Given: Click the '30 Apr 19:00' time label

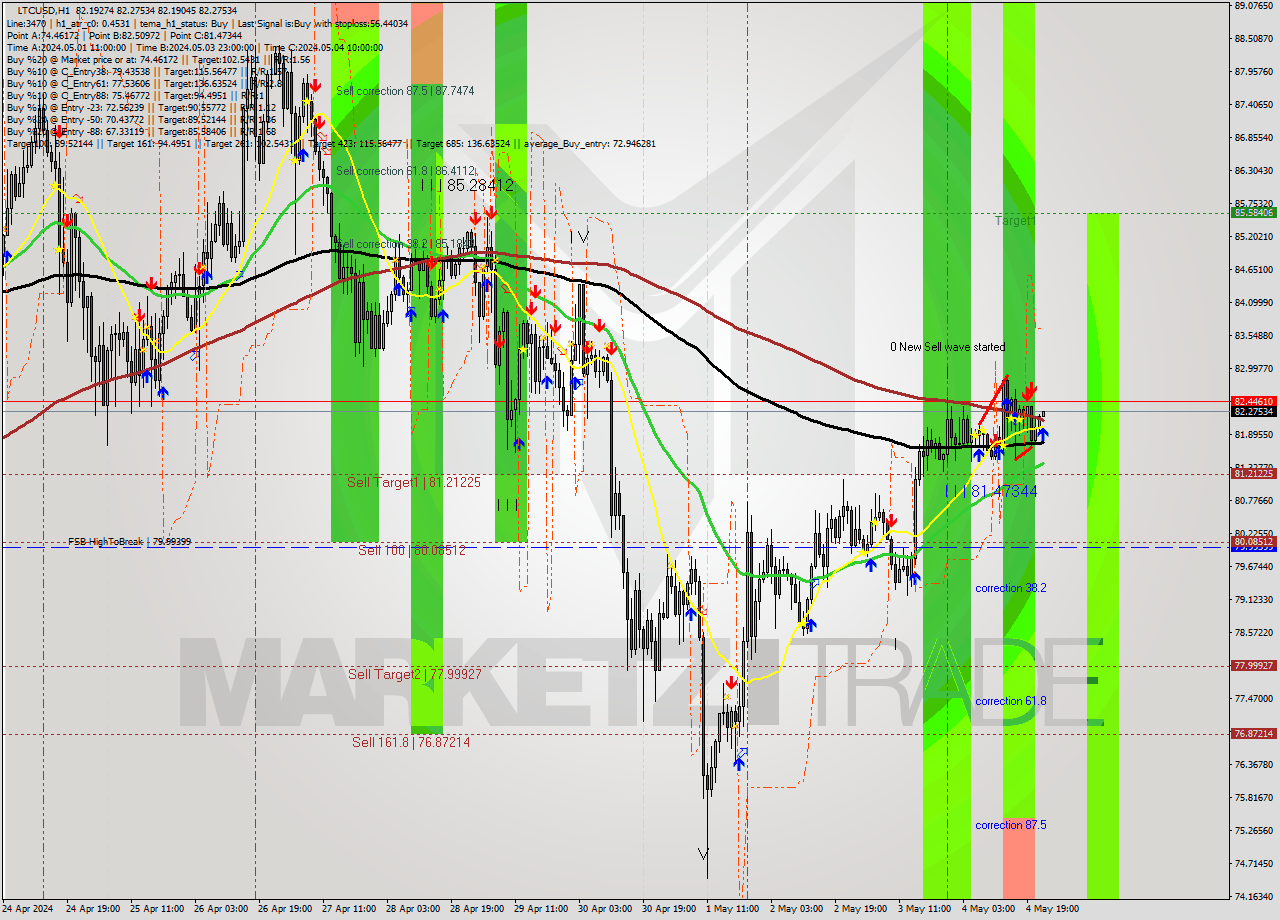Looking at the screenshot, I should 669,909.
